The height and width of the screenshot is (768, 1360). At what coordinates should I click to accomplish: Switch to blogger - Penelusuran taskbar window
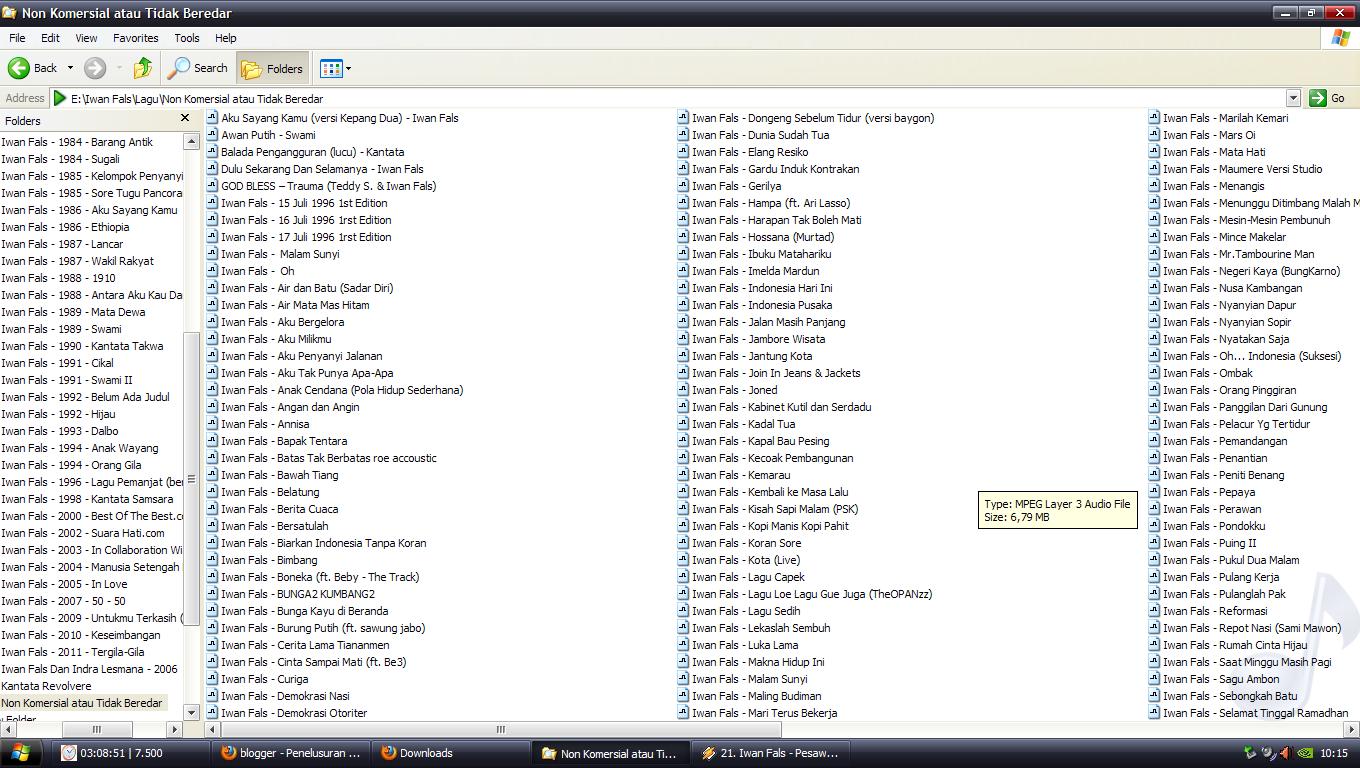coord(291,753)
